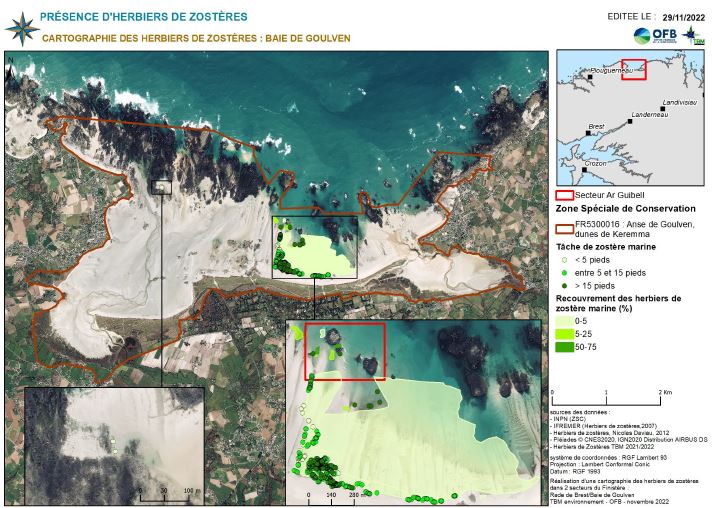This screenshot has height=508, width=712.
Task: Click the OFB logo
Action: 655,35
